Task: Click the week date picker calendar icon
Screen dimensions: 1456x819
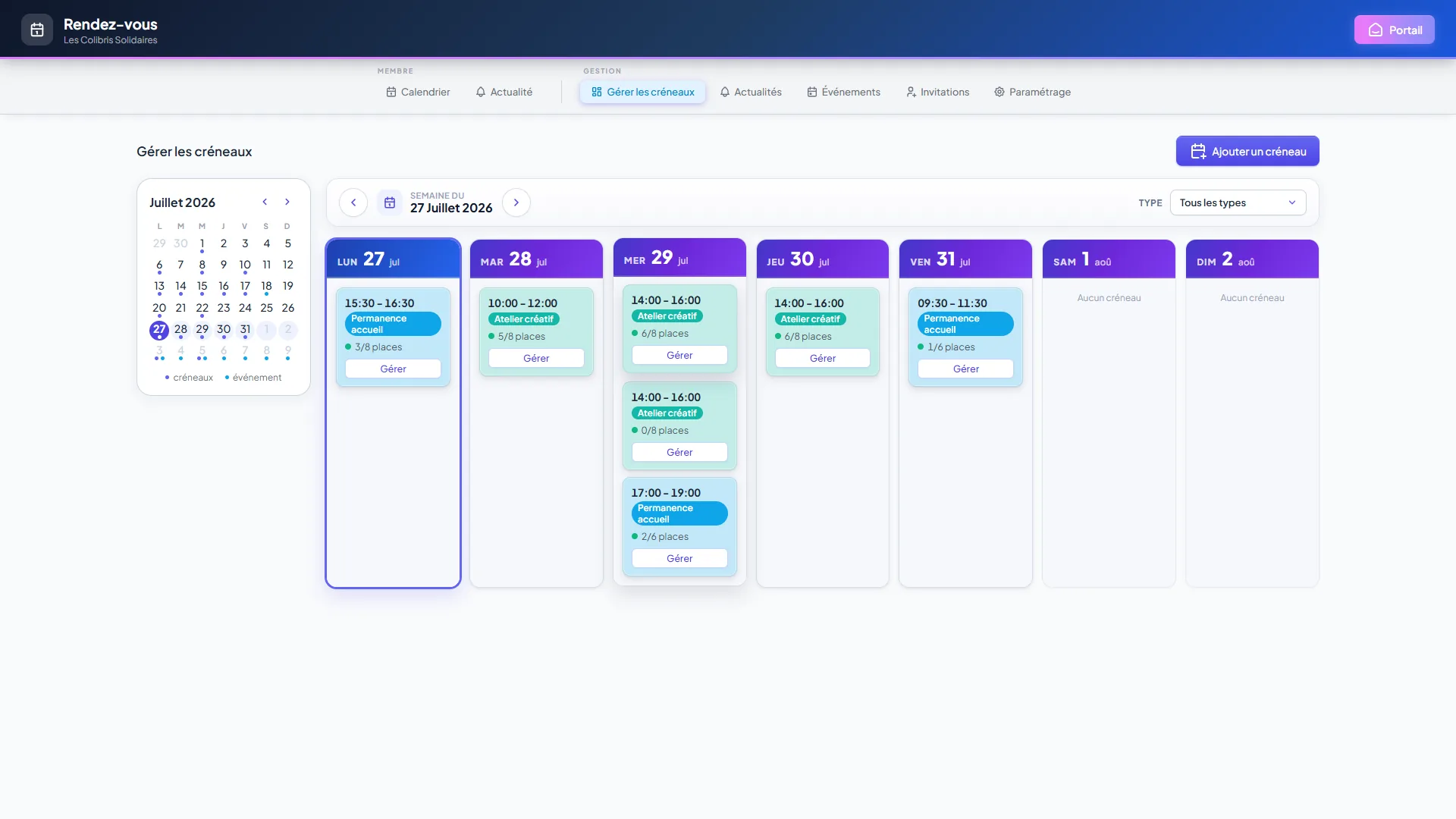Action: [x=390, y=203]
